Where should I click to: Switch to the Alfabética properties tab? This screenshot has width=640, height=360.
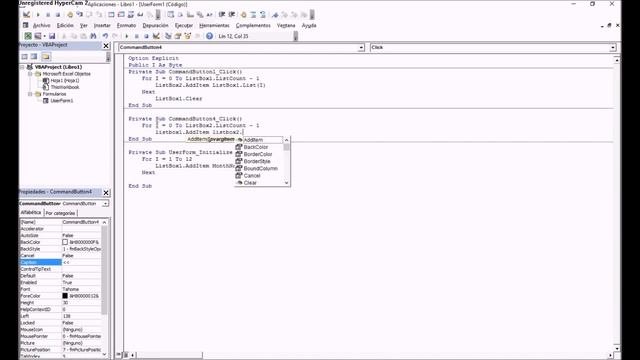(x=31, y=213)
